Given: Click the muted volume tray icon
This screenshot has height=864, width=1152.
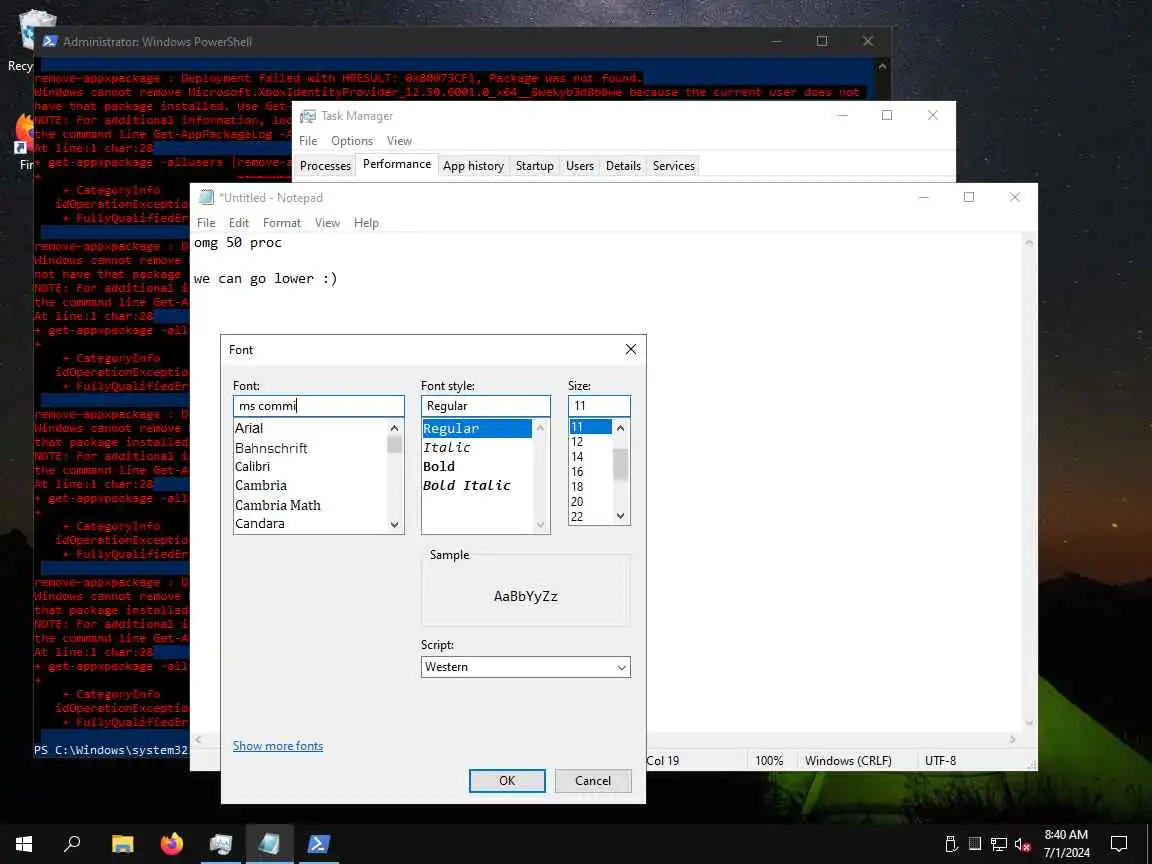Looking at the screenshot, I should click(x=1022, y=844).
